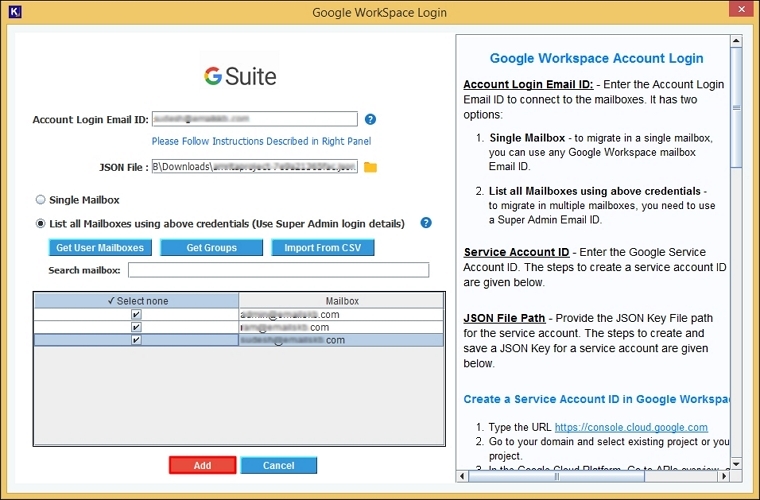Click the Select none column header

click(137, 301)
